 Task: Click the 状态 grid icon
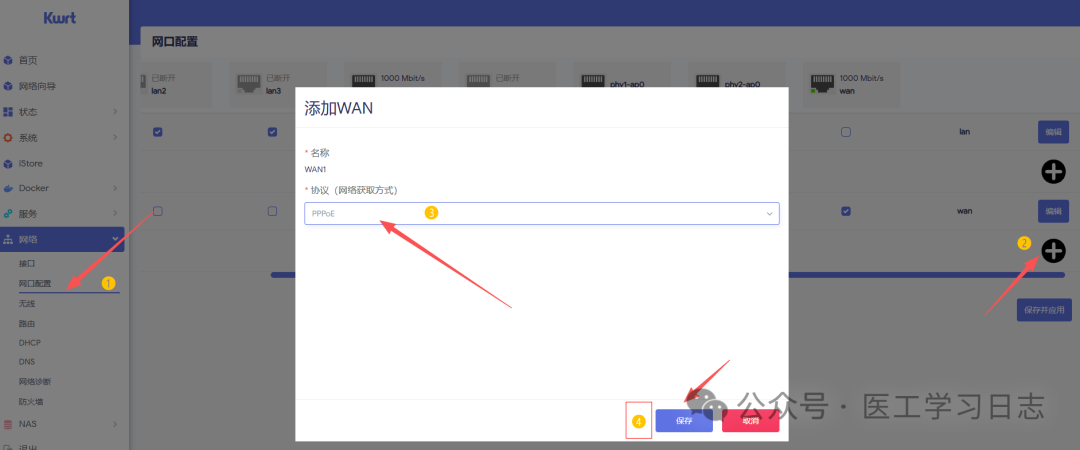[x=8, y=112]
